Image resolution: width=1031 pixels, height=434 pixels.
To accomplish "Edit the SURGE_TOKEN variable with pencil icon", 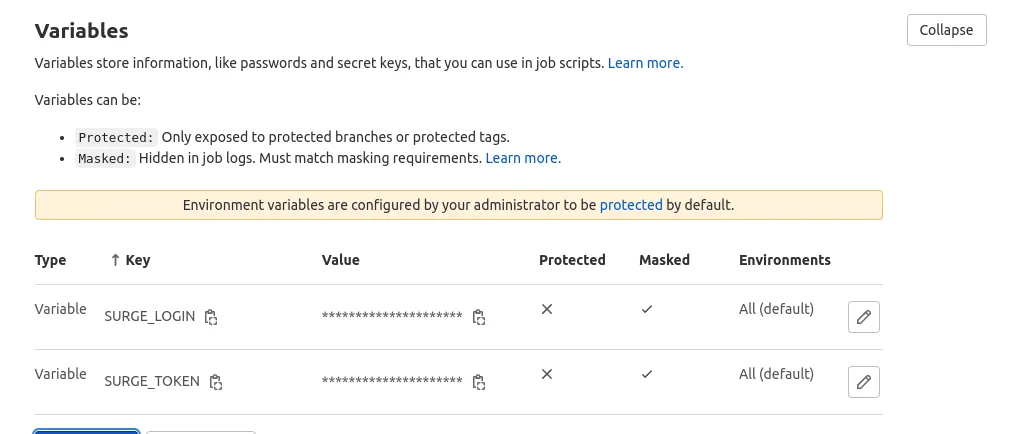I will coord(863,382).
